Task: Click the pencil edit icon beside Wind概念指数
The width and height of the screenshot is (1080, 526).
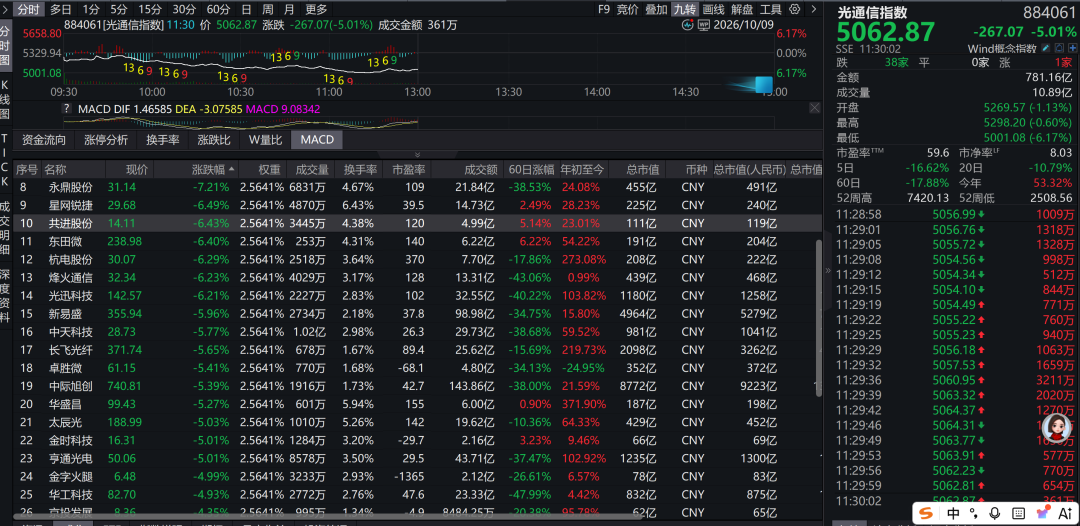Action: click(x=1046, y=48)
